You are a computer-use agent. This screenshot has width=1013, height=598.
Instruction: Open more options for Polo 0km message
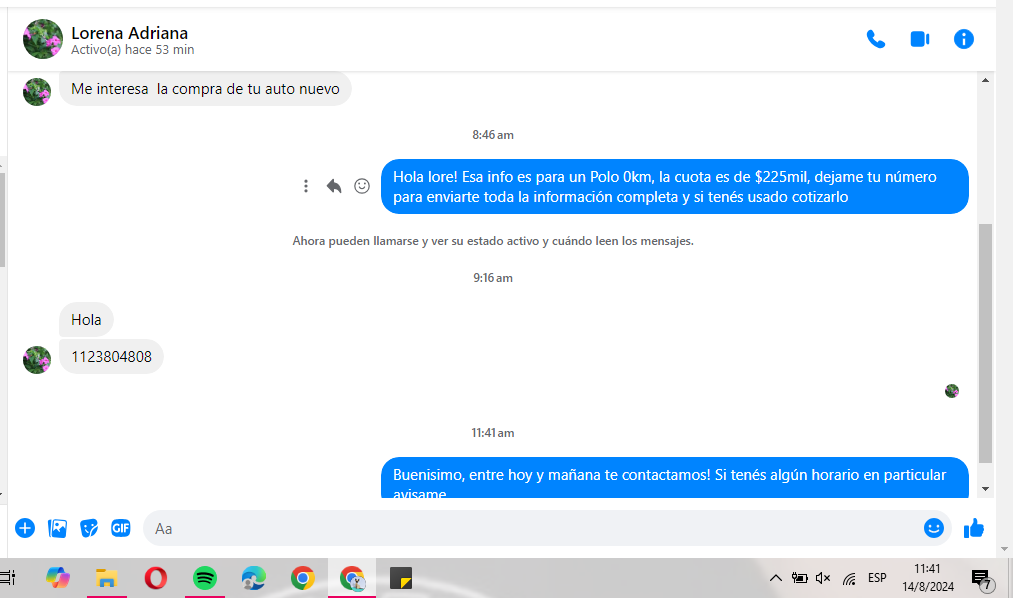click(306, 186)
